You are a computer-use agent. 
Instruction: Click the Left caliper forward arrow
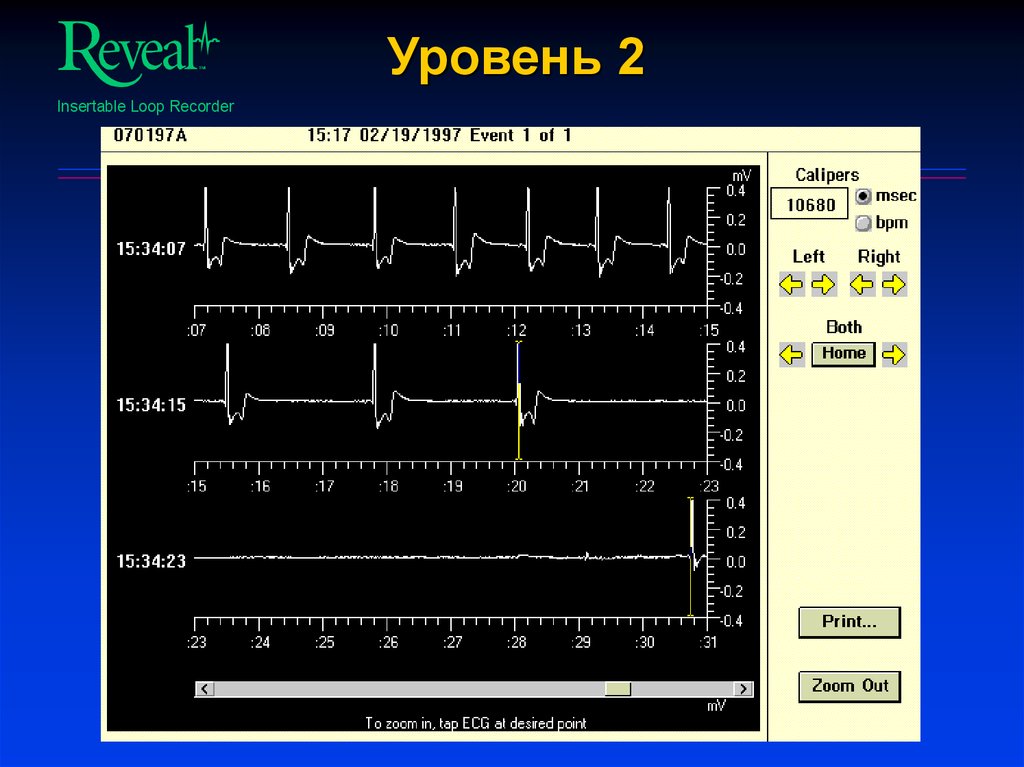click(x=824, y=285)
